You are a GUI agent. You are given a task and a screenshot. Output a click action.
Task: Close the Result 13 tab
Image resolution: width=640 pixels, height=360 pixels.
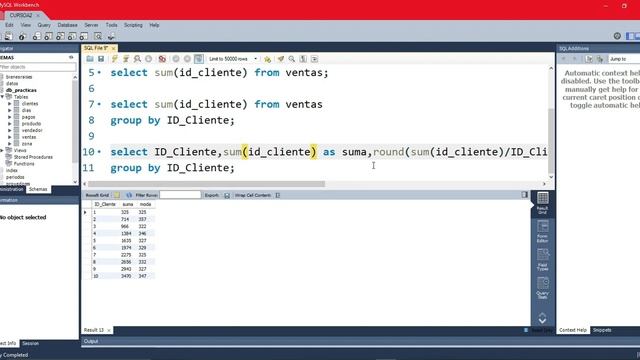point(109,330)
